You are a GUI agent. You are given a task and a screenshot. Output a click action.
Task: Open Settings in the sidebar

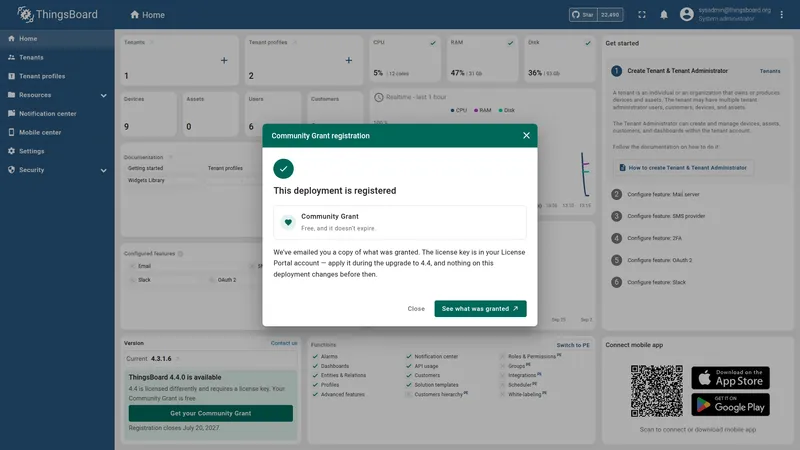pos(57,151)
